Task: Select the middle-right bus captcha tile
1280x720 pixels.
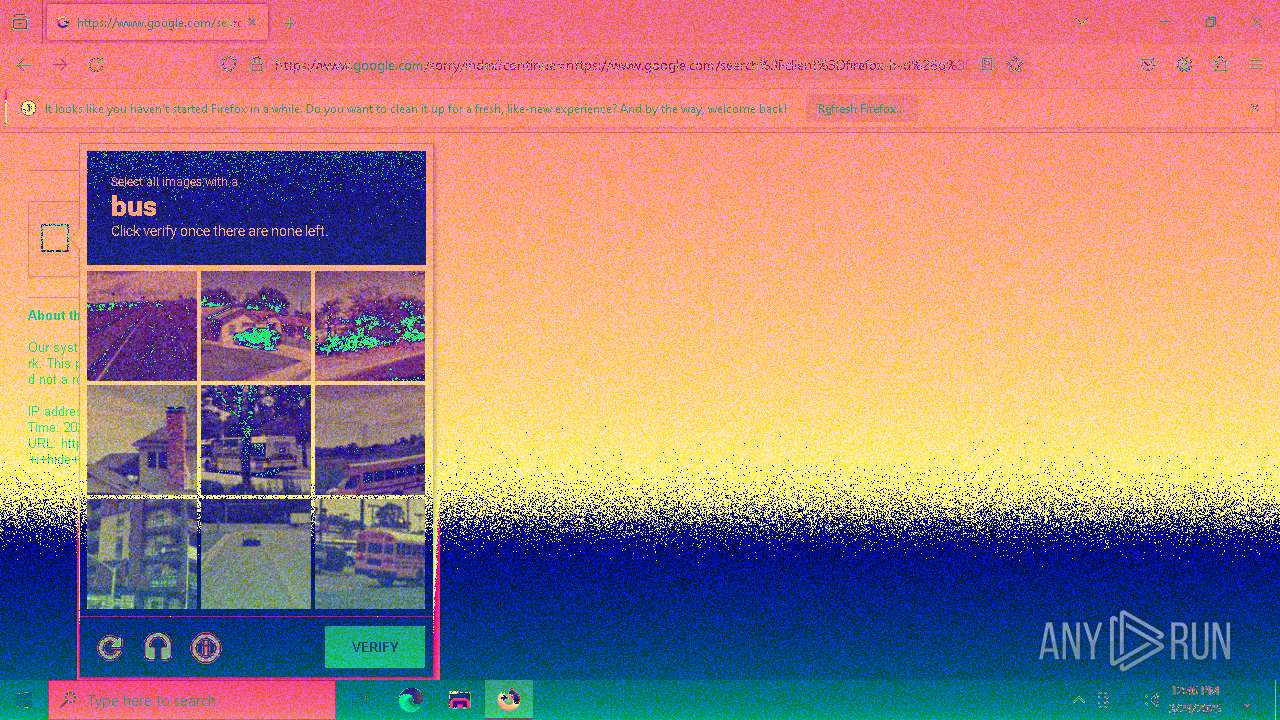Action: pos(370,440)
